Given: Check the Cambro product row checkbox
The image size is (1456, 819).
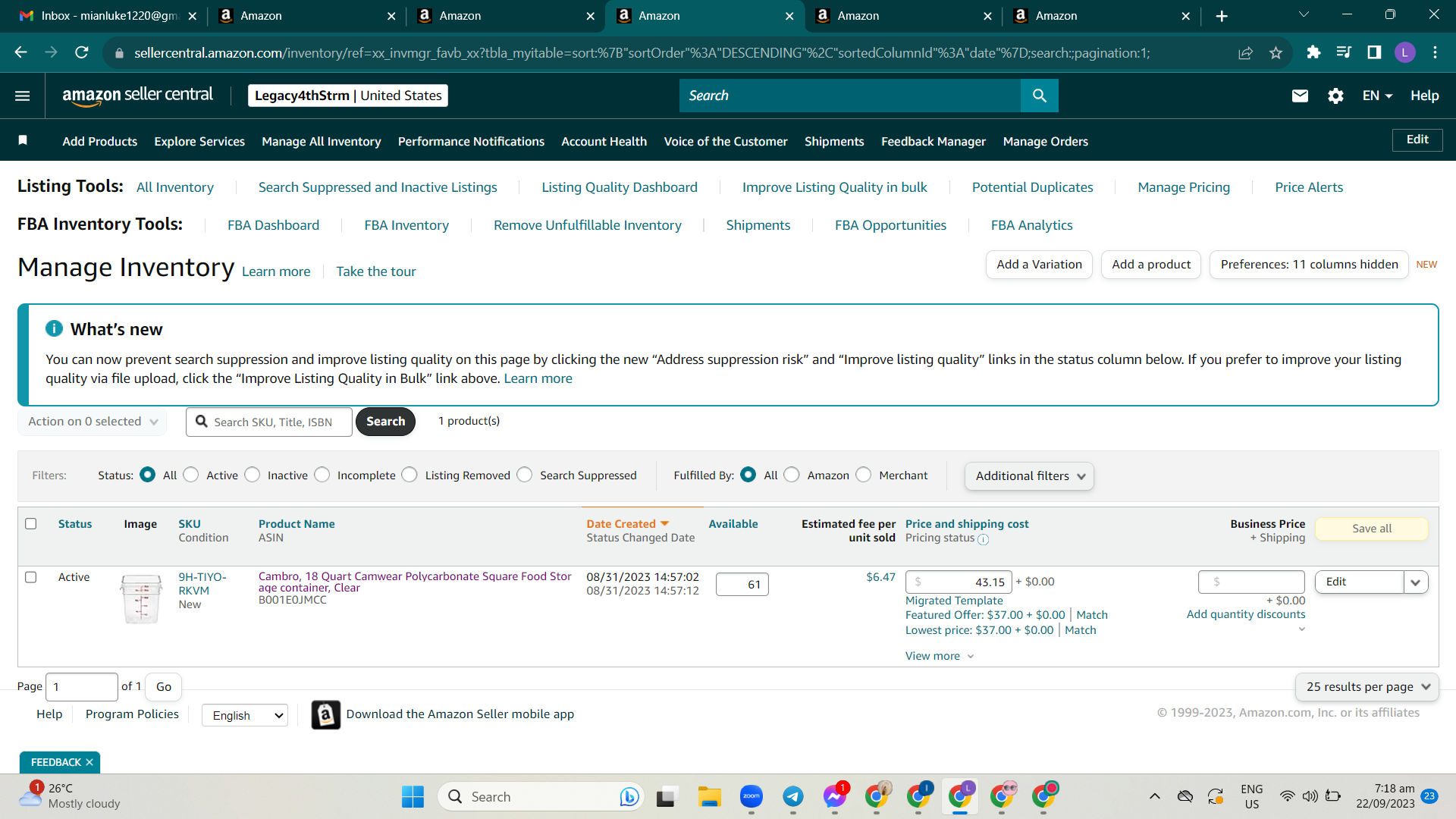Looking at the screenshot, I should tap(31, 577).
